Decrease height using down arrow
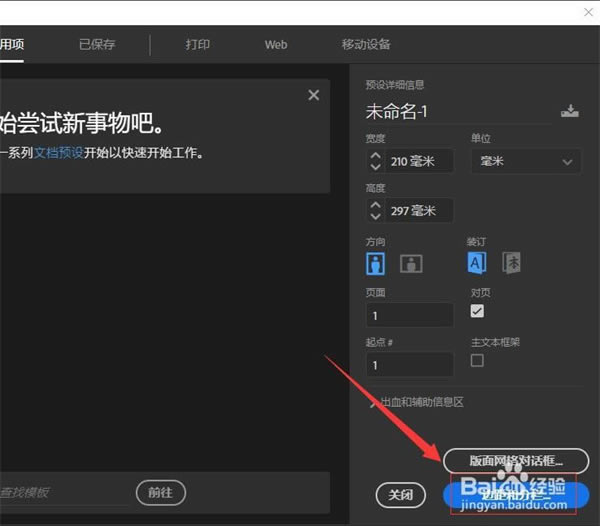The height and width of the screenshot is (526, 600). [375, 217]
